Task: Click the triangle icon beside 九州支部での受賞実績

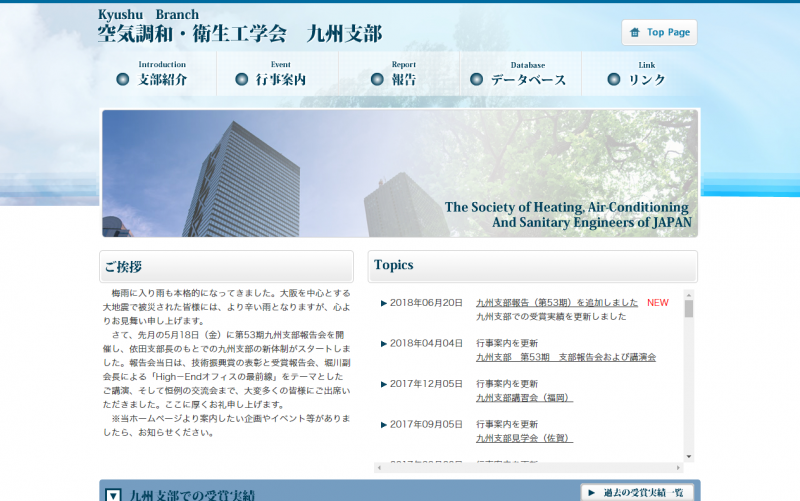Action: coord(113,495)
